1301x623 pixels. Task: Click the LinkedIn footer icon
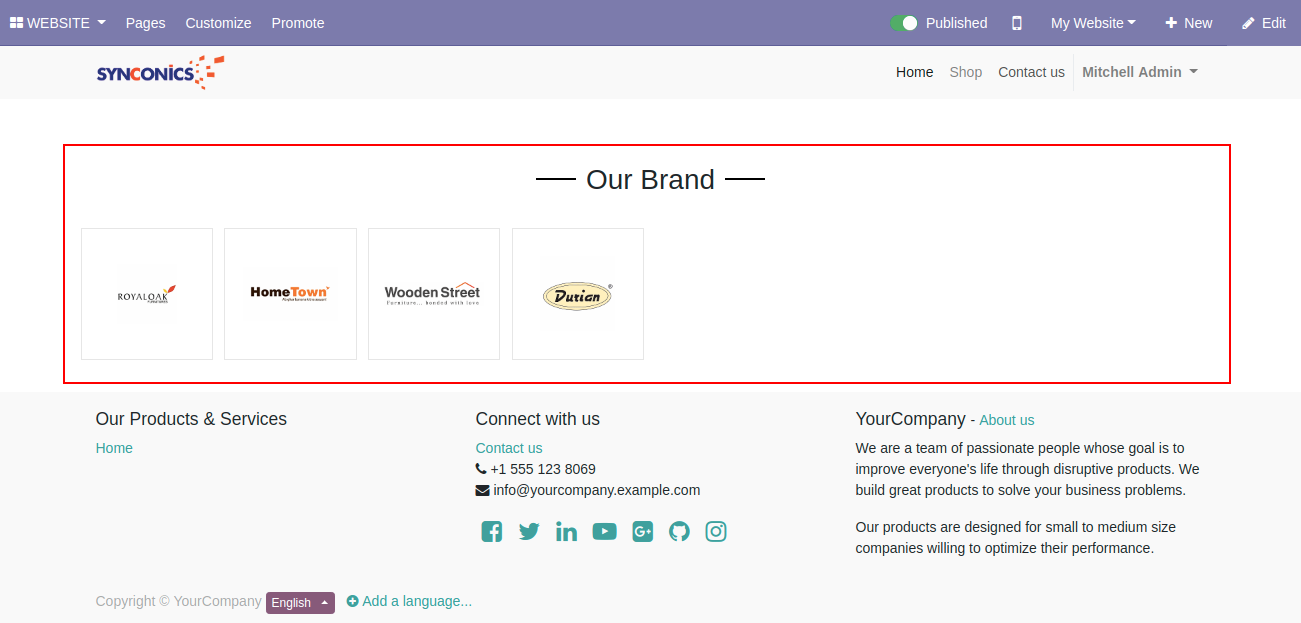566,532
